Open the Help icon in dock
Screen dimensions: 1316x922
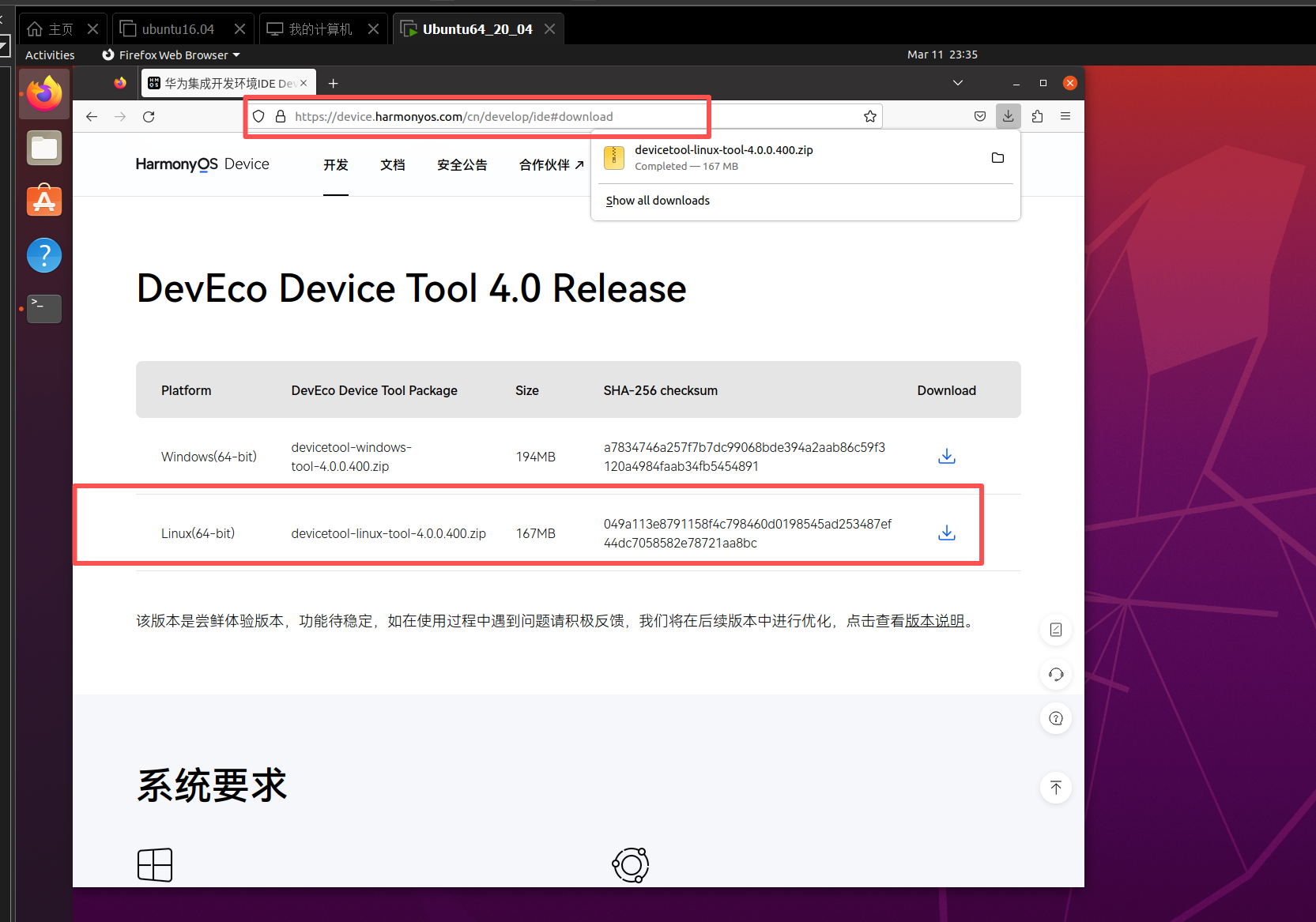(44, 255)
